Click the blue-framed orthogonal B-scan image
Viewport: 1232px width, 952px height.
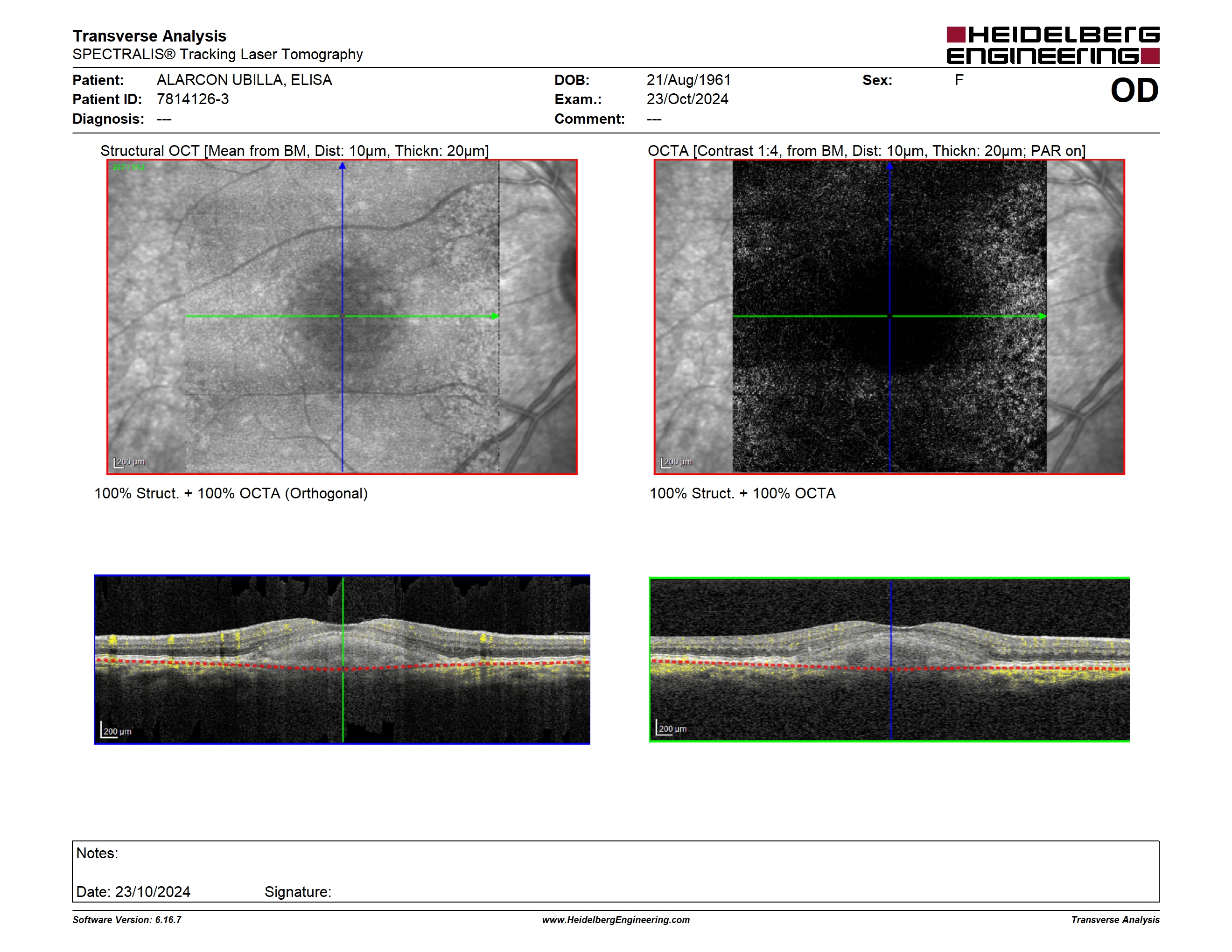[342, 659]
